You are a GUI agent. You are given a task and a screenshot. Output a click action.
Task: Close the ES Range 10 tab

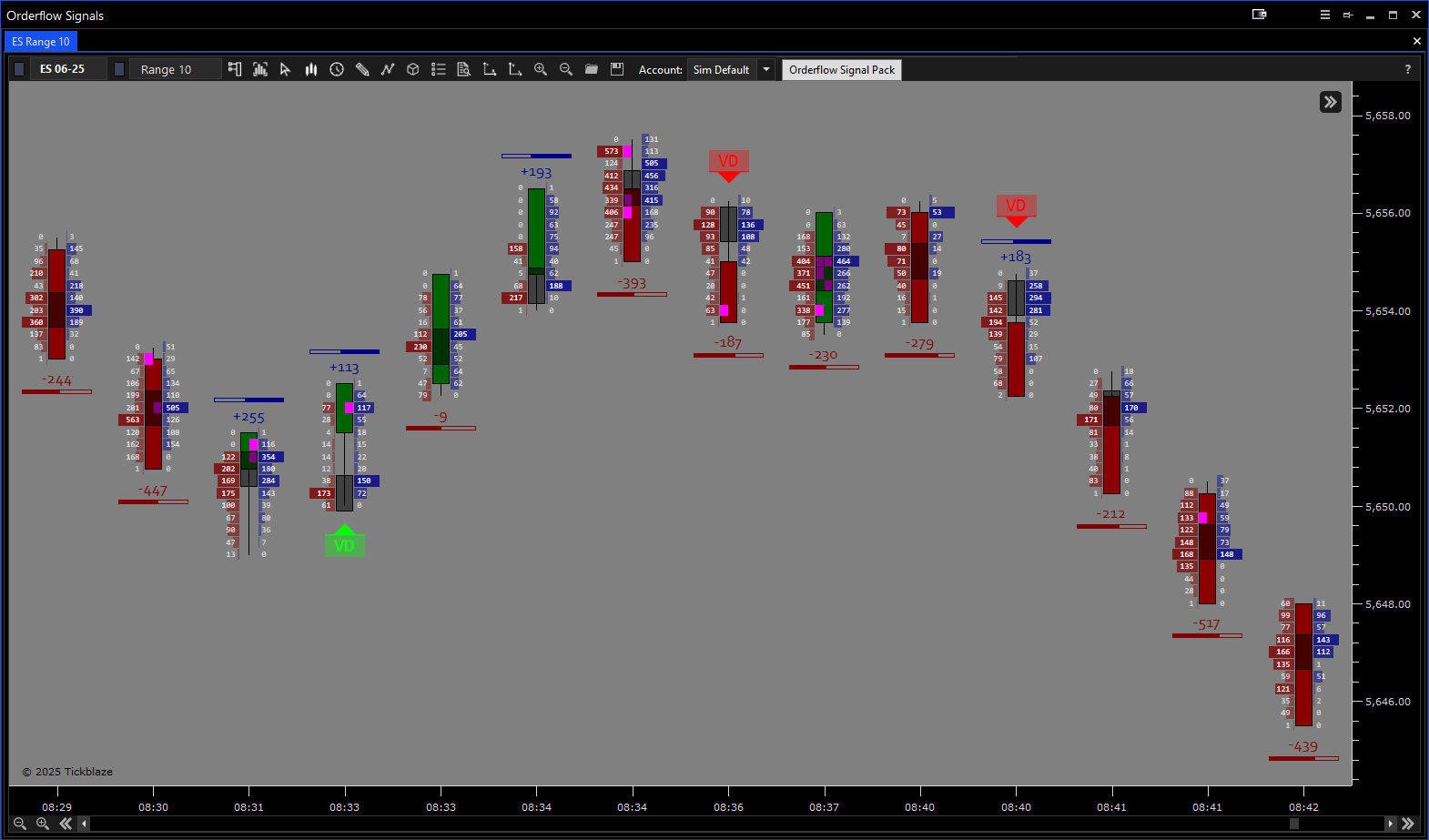[1416, 41]
